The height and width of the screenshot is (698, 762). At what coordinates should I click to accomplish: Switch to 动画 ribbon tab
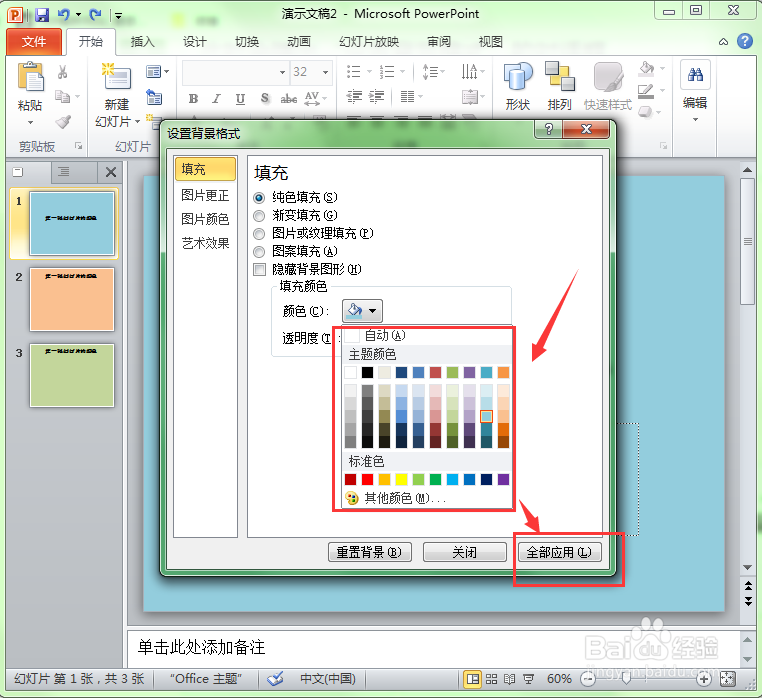point(299,42)
